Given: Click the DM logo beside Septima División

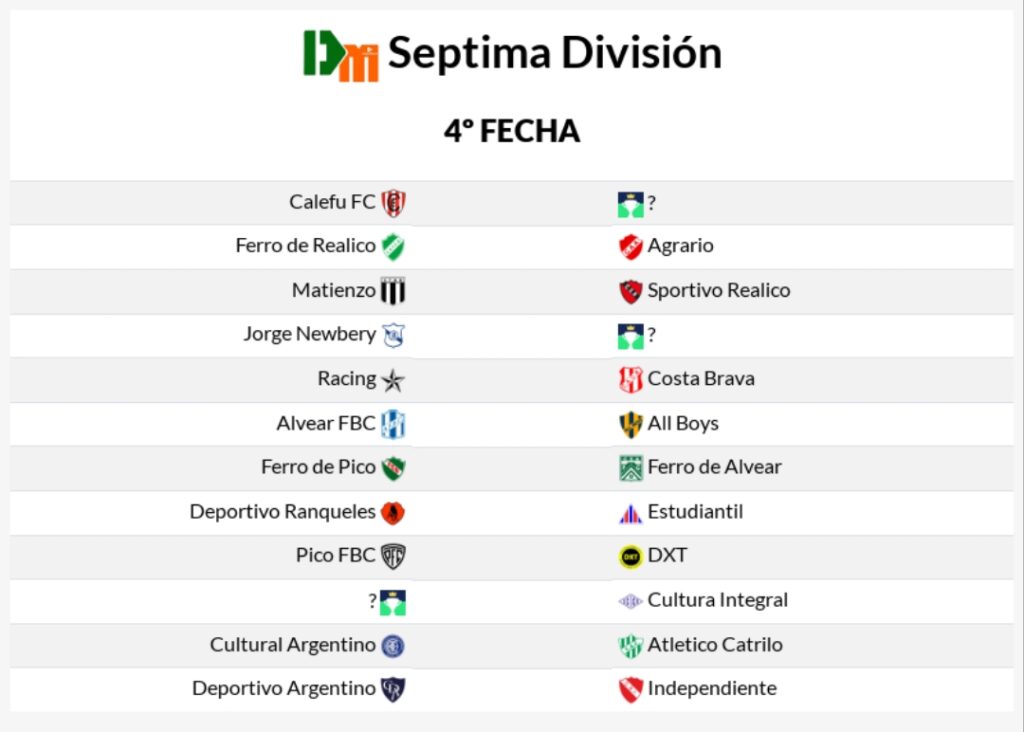Looking at the screenshot, I should 341,54.
